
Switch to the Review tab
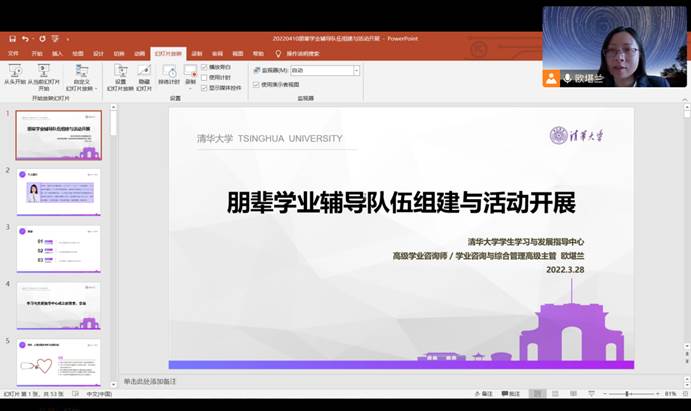[217, 53]
